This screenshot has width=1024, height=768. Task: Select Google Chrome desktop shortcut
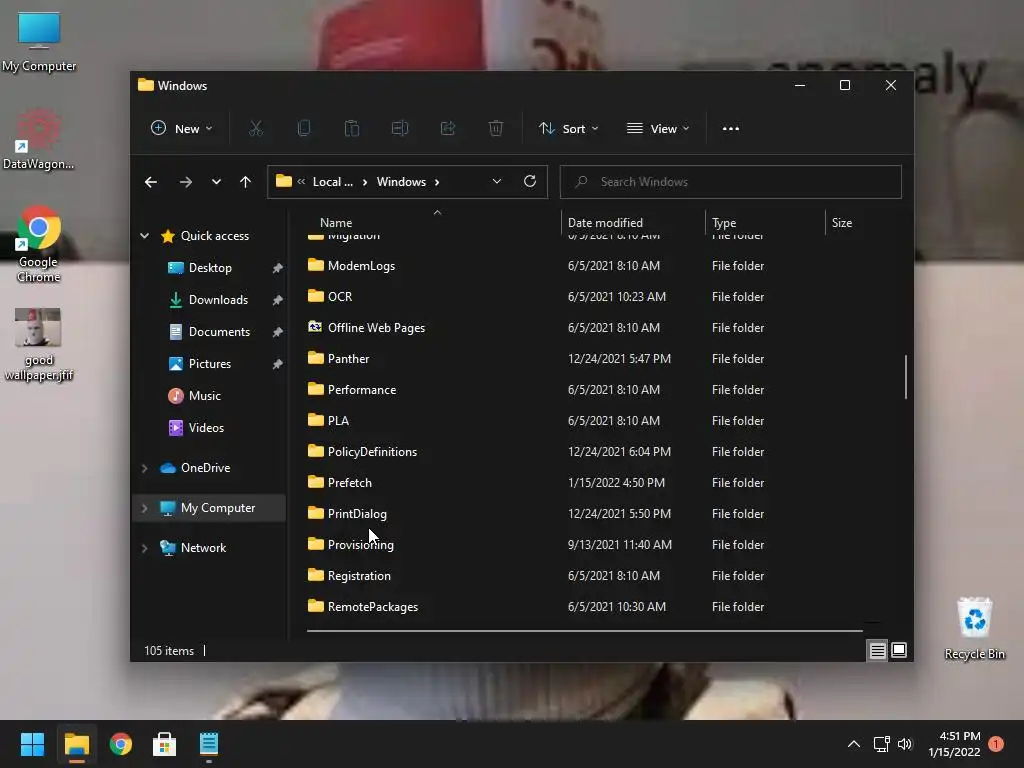coord(38,245)
